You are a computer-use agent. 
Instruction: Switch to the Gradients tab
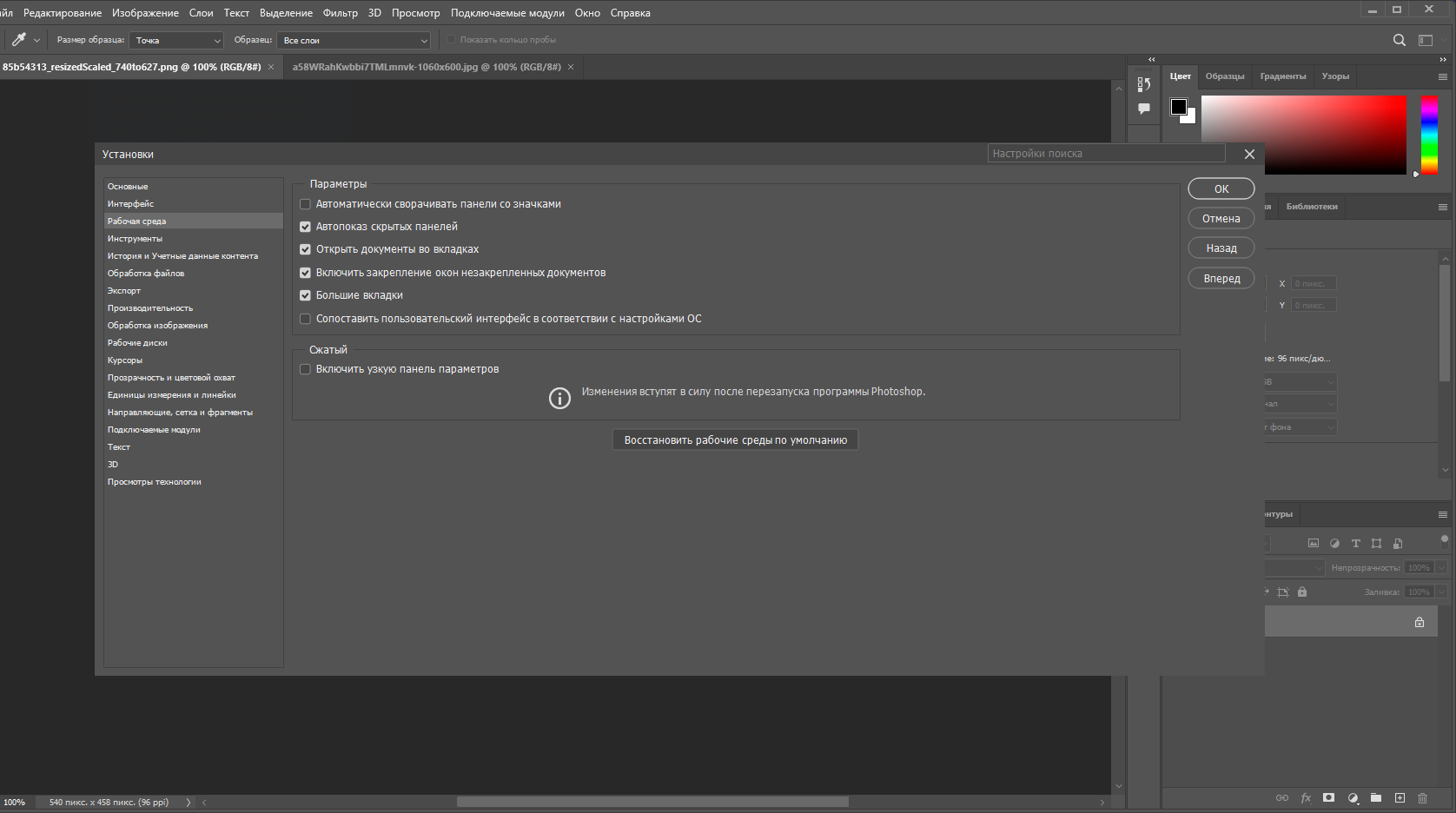click(x=1283, y=76)
